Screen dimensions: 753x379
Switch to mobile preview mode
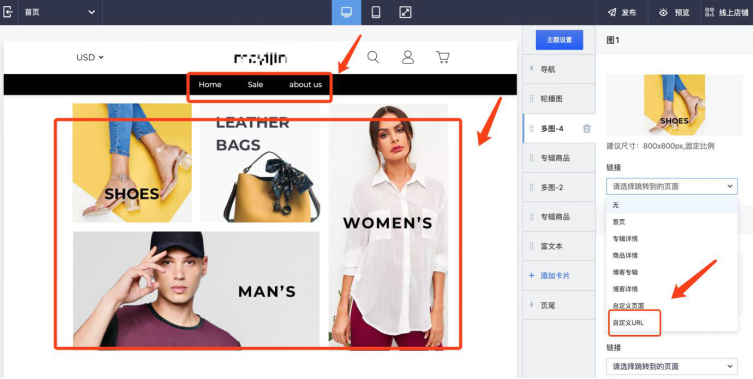[x=376, y=12]
